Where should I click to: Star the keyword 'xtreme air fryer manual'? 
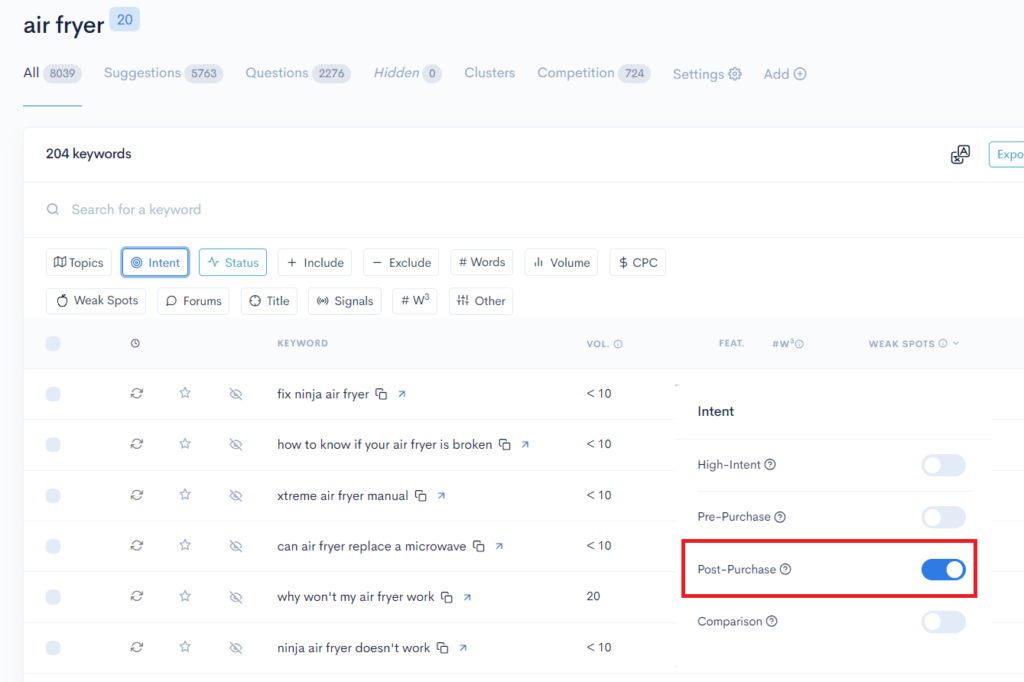pos(185,495)
